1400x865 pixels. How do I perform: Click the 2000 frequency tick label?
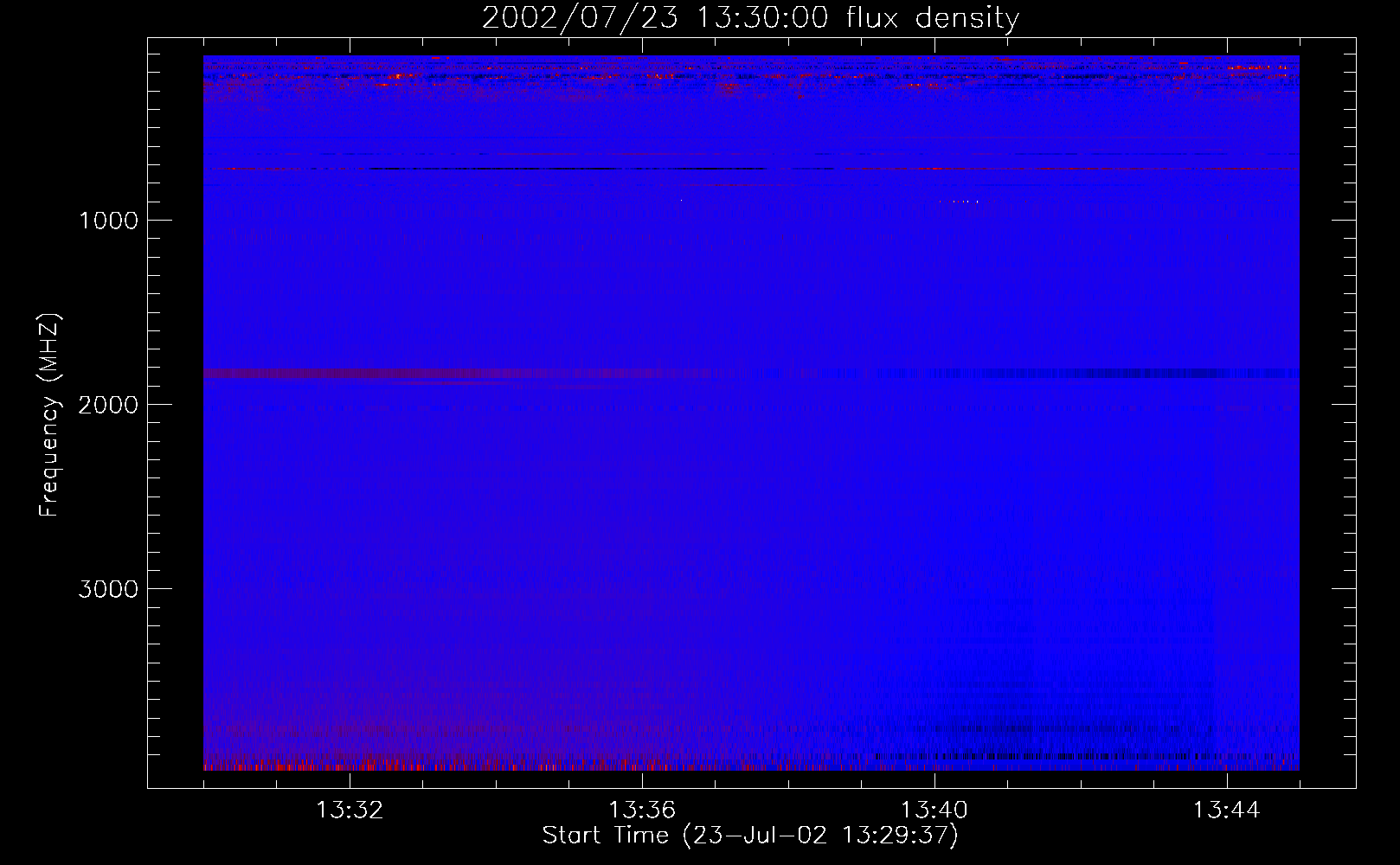[x=108, y=405]
